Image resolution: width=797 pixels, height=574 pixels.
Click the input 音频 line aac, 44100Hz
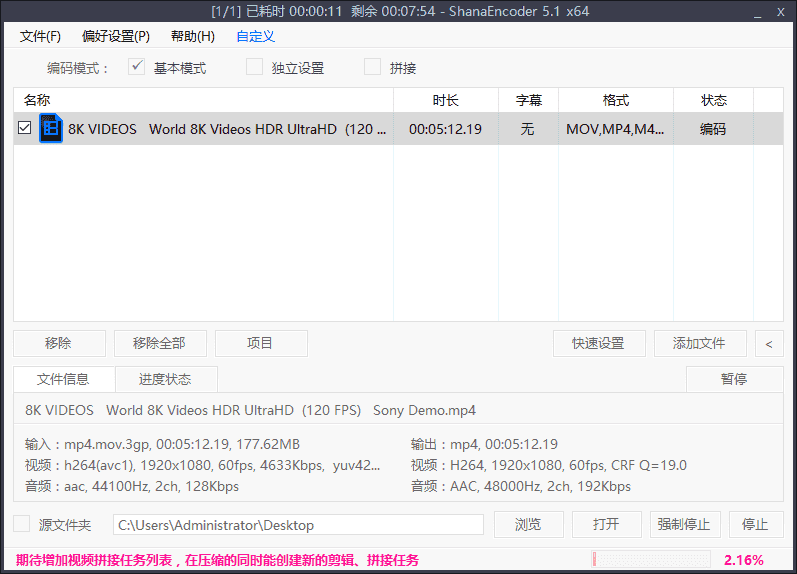(132, 486)
